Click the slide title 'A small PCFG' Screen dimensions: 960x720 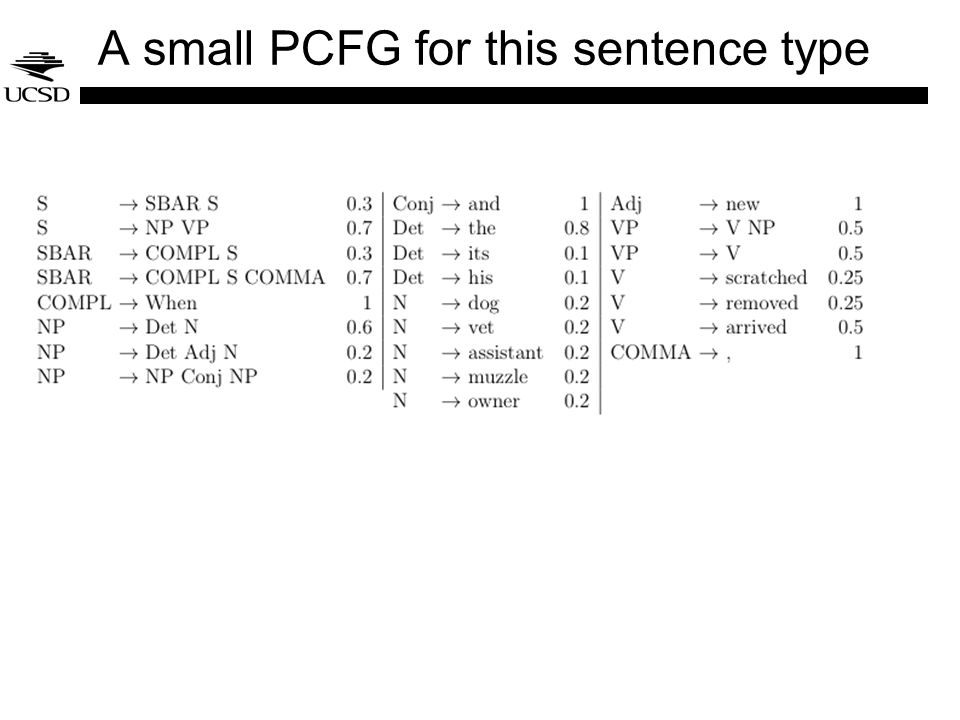pos(249,48)
